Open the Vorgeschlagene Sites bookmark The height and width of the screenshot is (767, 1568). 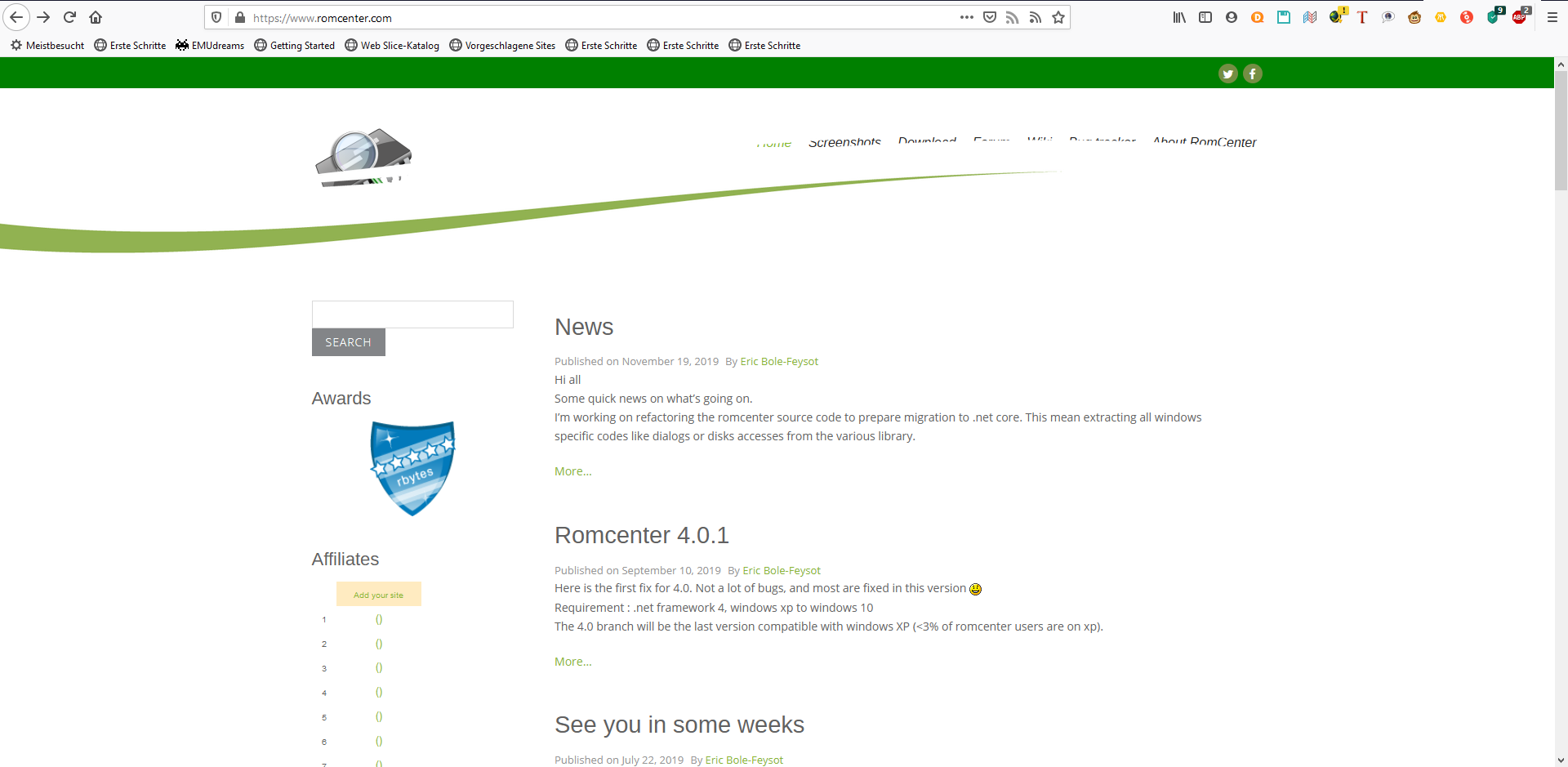pos(502,46)
